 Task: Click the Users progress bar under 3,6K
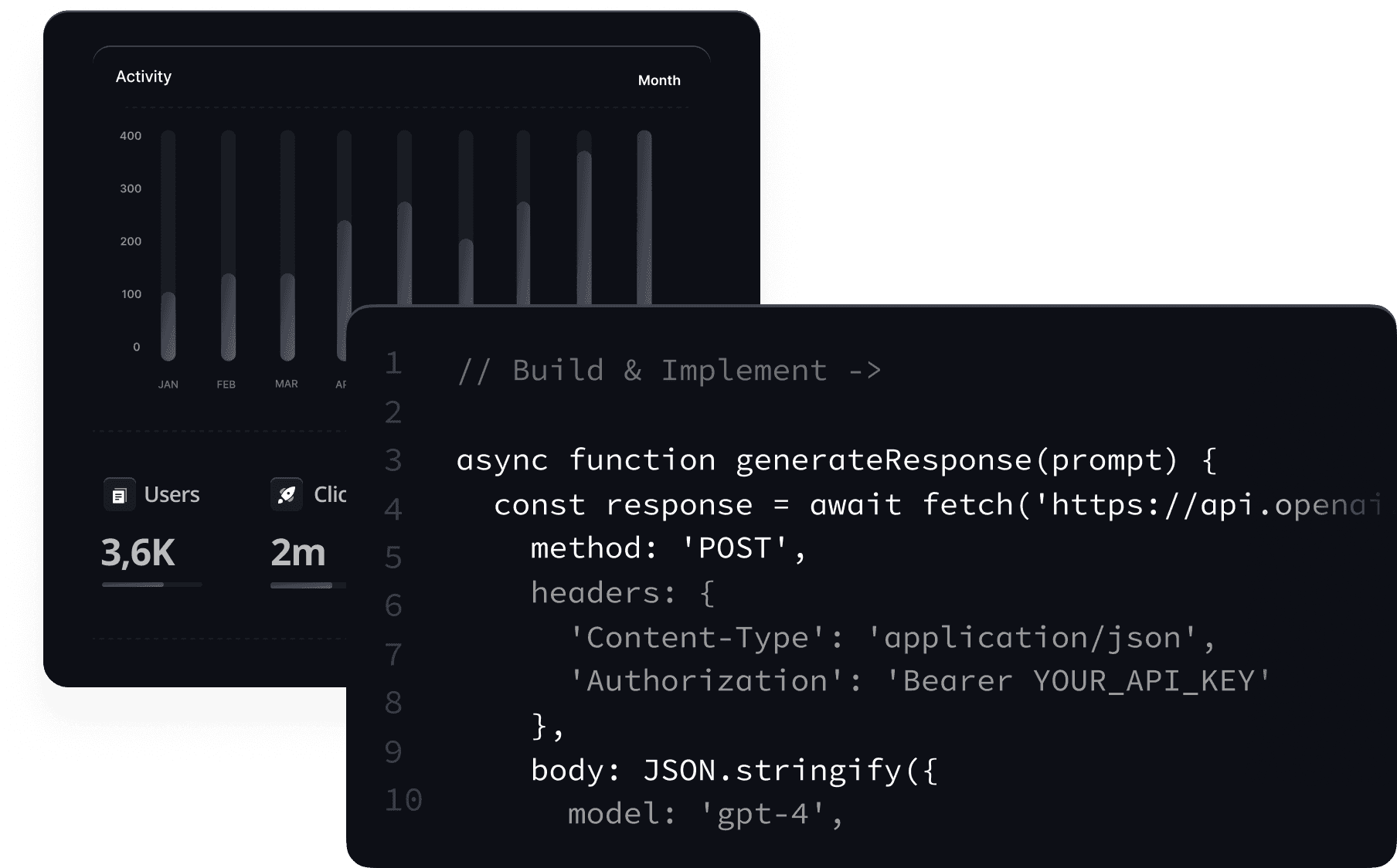(x=151, y=585)
